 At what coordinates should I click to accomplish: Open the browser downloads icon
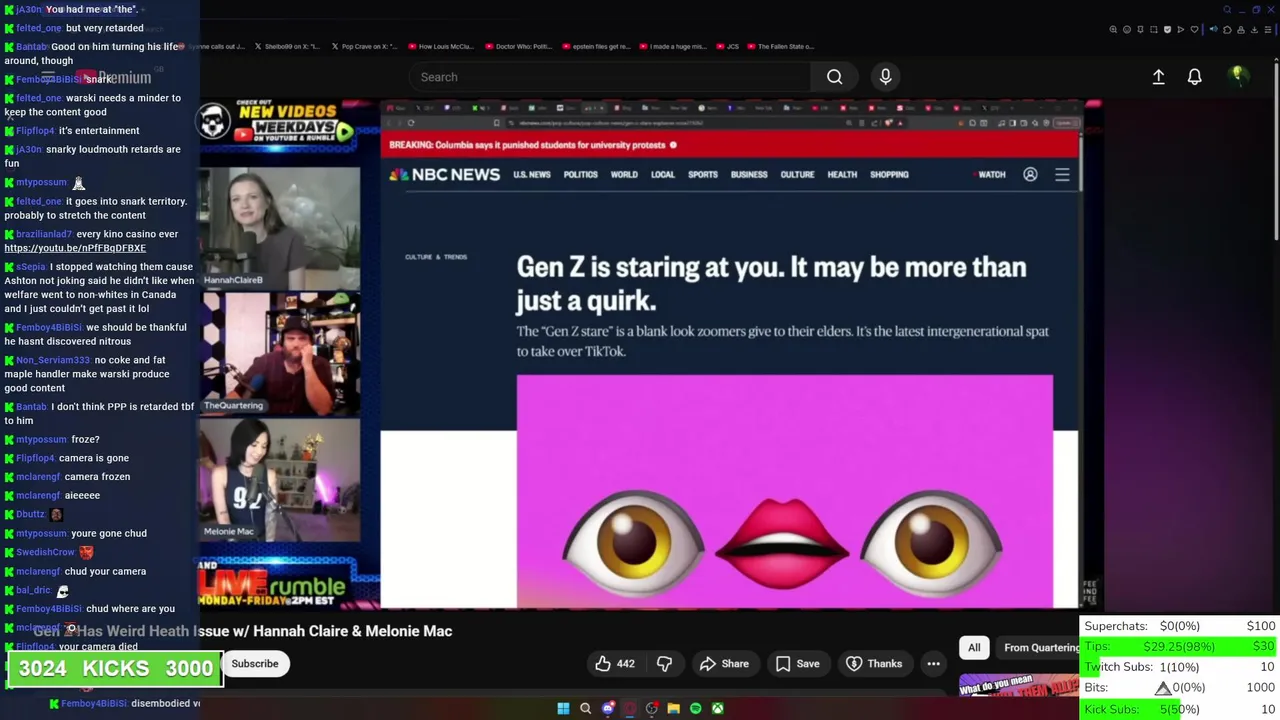pos(1254,30)
